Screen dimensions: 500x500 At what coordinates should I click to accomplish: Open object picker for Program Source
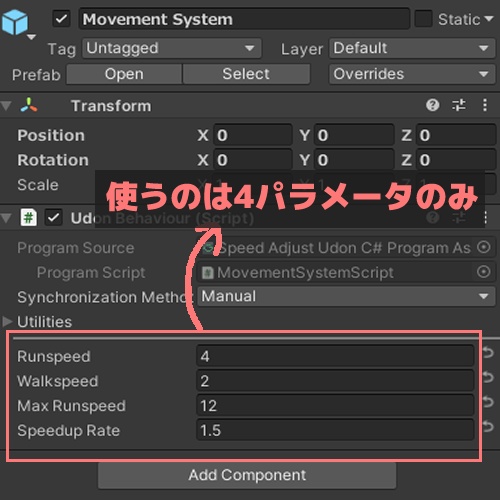(483, 247)
